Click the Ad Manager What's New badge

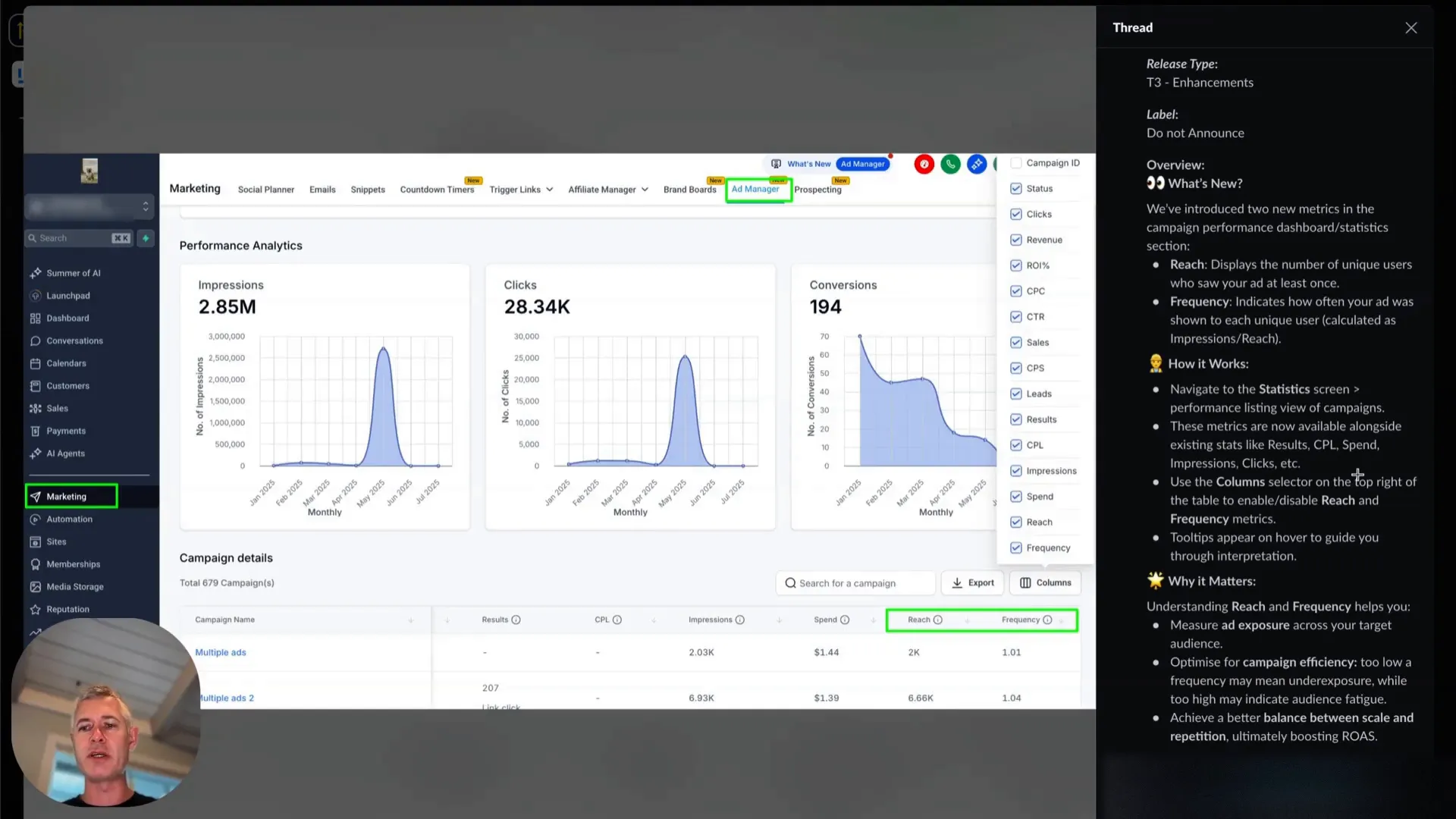[x=863, y=164]
